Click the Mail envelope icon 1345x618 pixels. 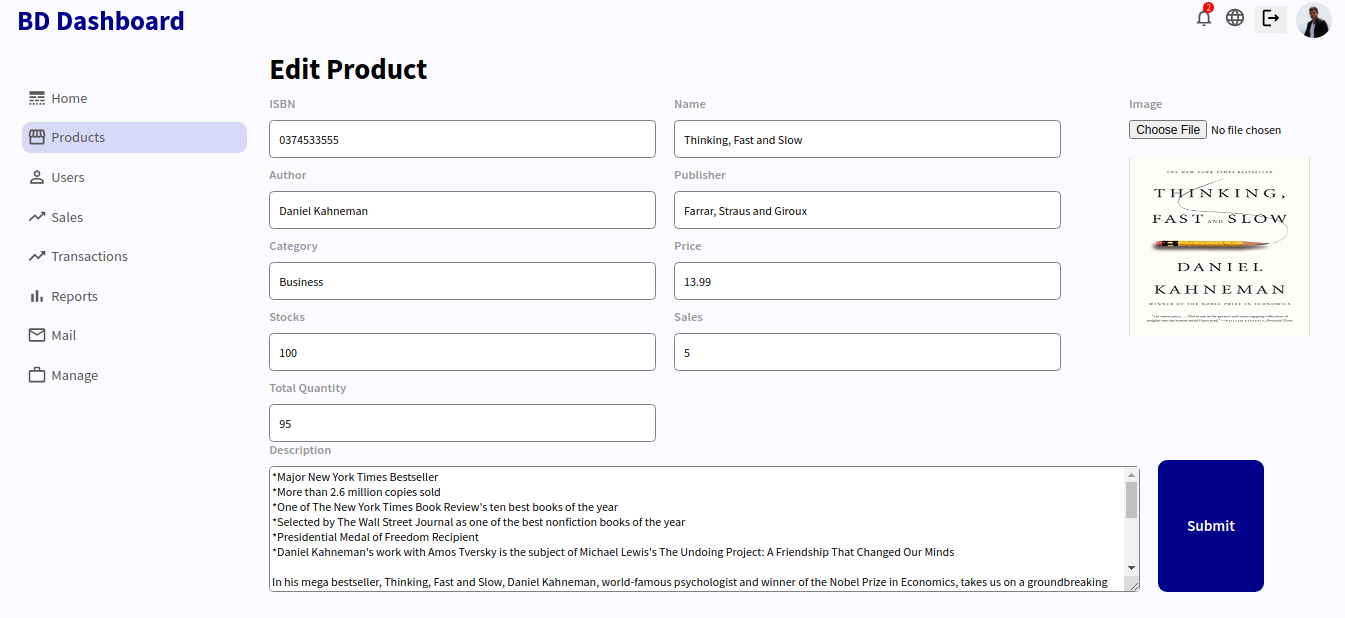point(36,335)
